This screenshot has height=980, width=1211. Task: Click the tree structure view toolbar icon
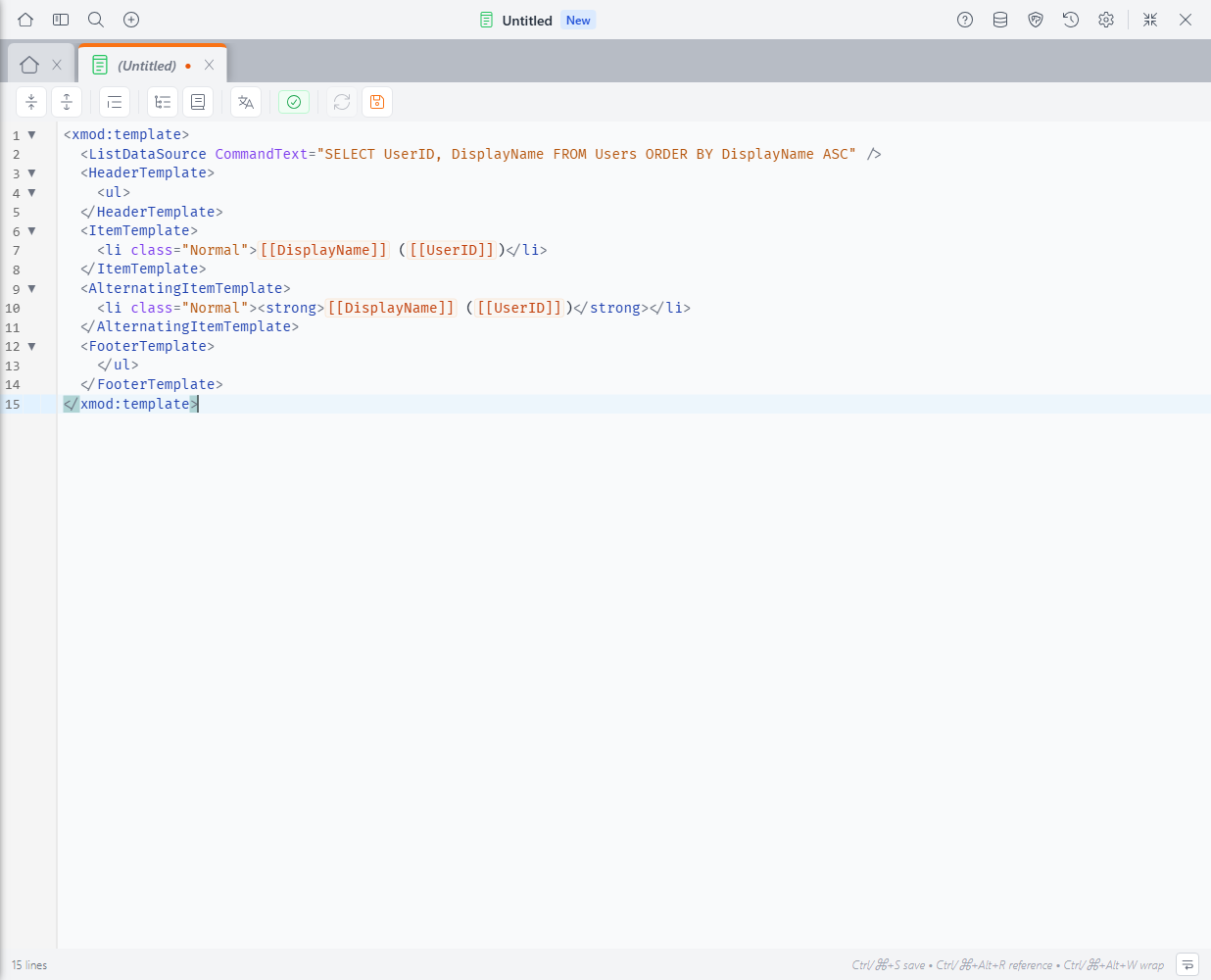click(x=163, y=102)
